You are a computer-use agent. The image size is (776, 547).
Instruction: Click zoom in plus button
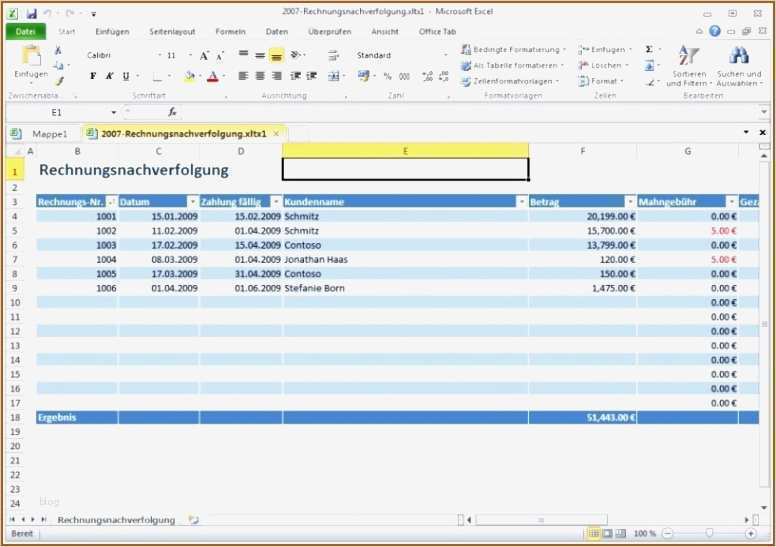coord(751,534)
